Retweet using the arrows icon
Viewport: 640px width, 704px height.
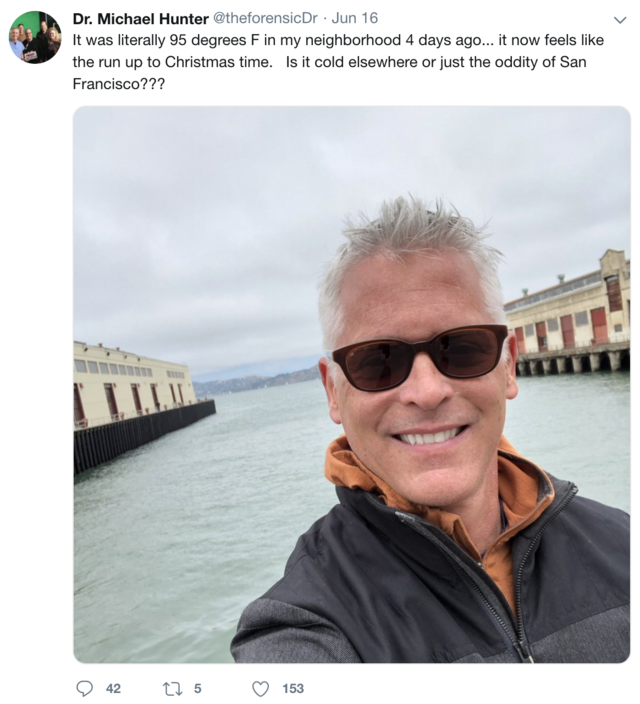(x=171, y=688)
